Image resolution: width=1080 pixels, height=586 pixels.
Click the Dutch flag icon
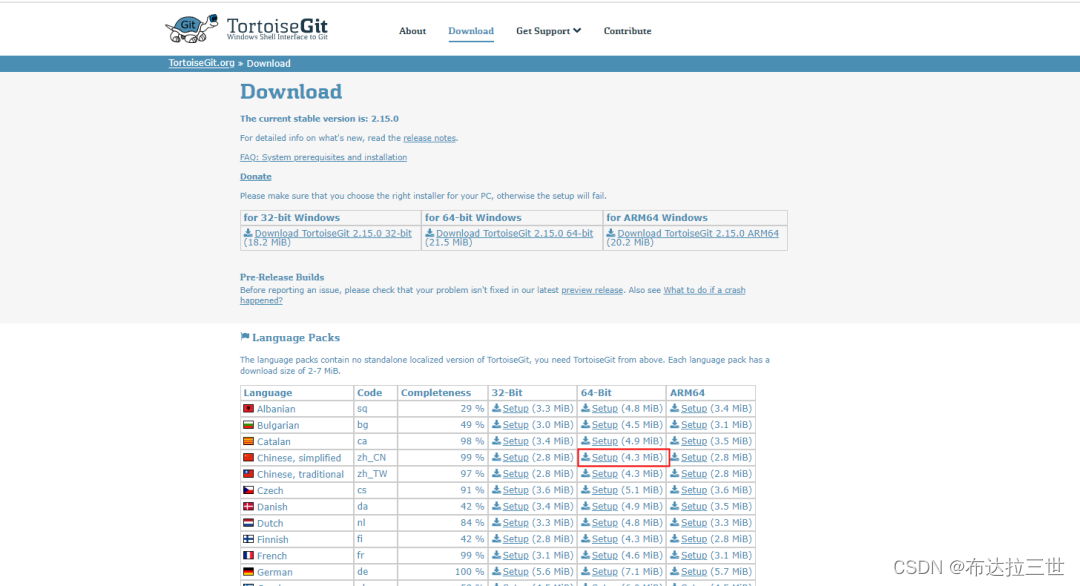click(249, 523)
